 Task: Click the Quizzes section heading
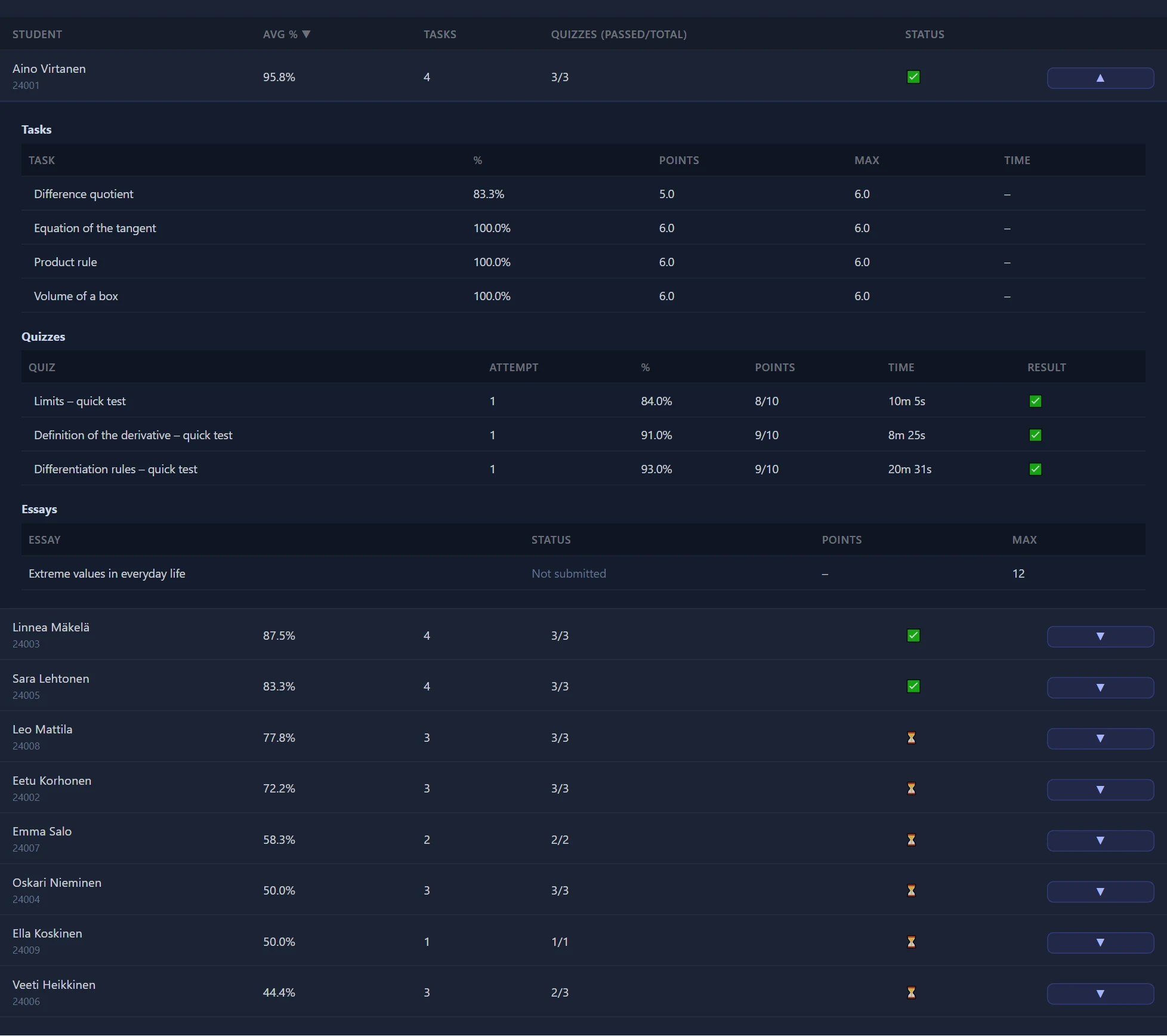43,337
